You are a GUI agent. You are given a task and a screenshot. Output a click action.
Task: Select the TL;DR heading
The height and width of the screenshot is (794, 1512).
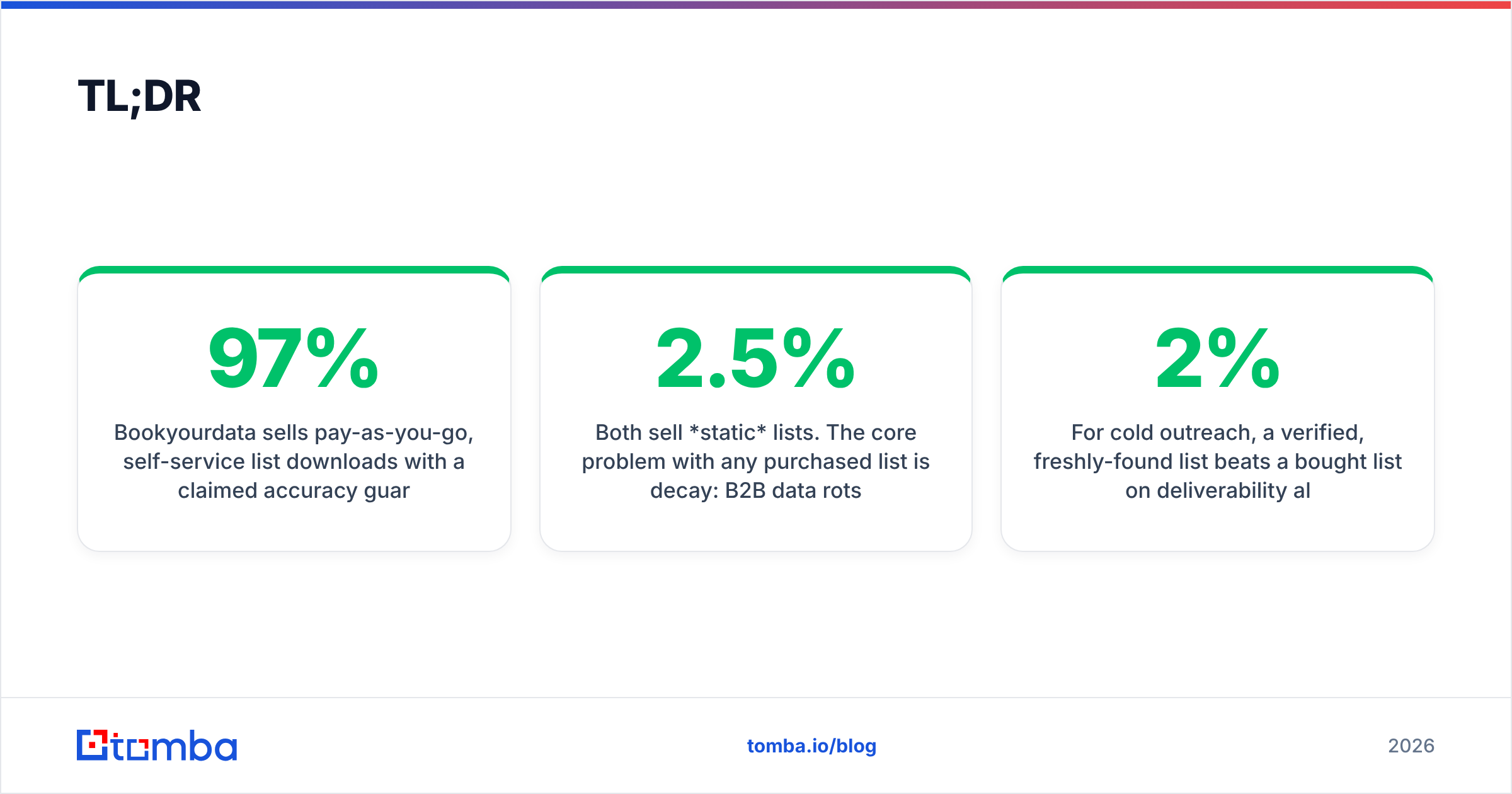[x=139, y=97]
